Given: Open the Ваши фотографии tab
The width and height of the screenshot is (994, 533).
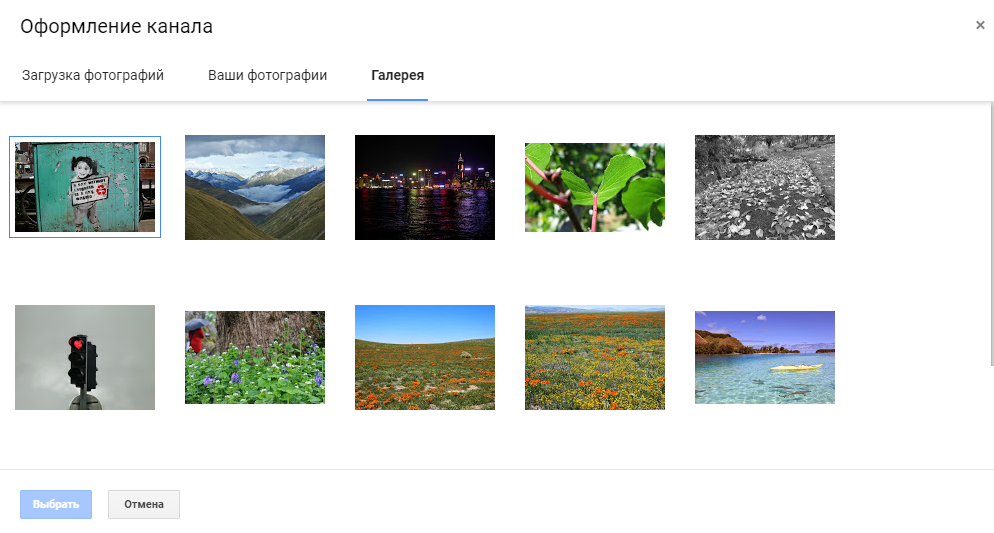Looking at the screenshot, I should [x=267, y=75].
